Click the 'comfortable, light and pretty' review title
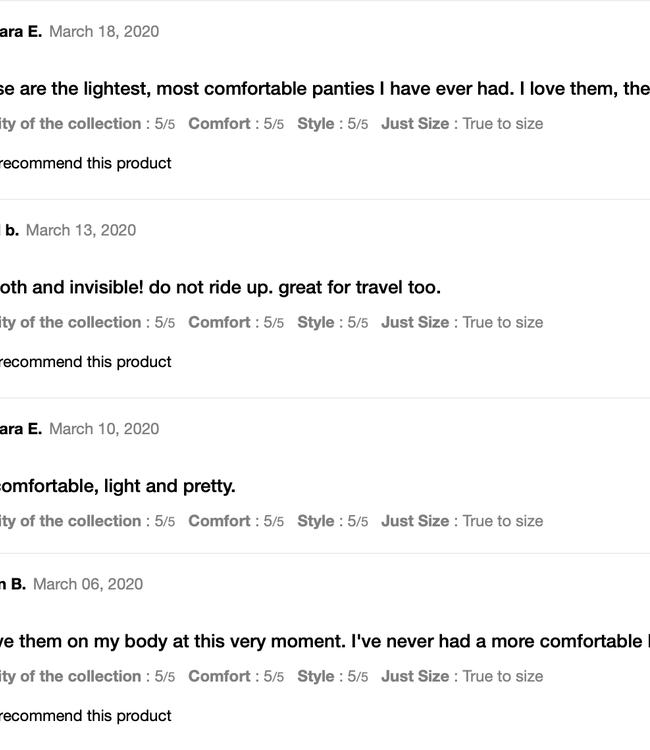Image resolution: width=650 pixels, height=750 pixels. pos(118,486)
